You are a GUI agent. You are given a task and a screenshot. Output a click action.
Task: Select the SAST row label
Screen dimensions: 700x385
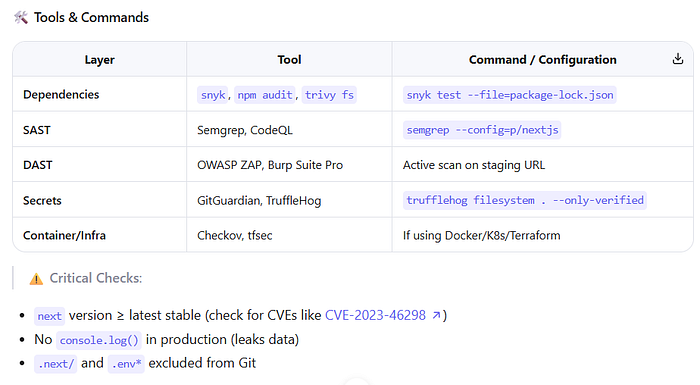tap(37, 130)
